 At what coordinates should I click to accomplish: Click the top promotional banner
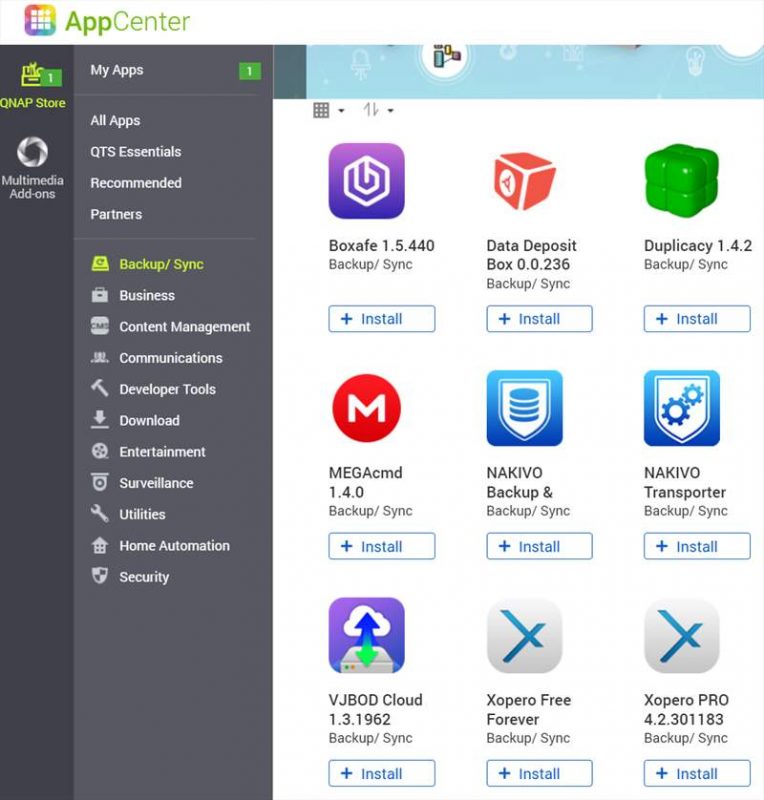(x=535, y=71)
